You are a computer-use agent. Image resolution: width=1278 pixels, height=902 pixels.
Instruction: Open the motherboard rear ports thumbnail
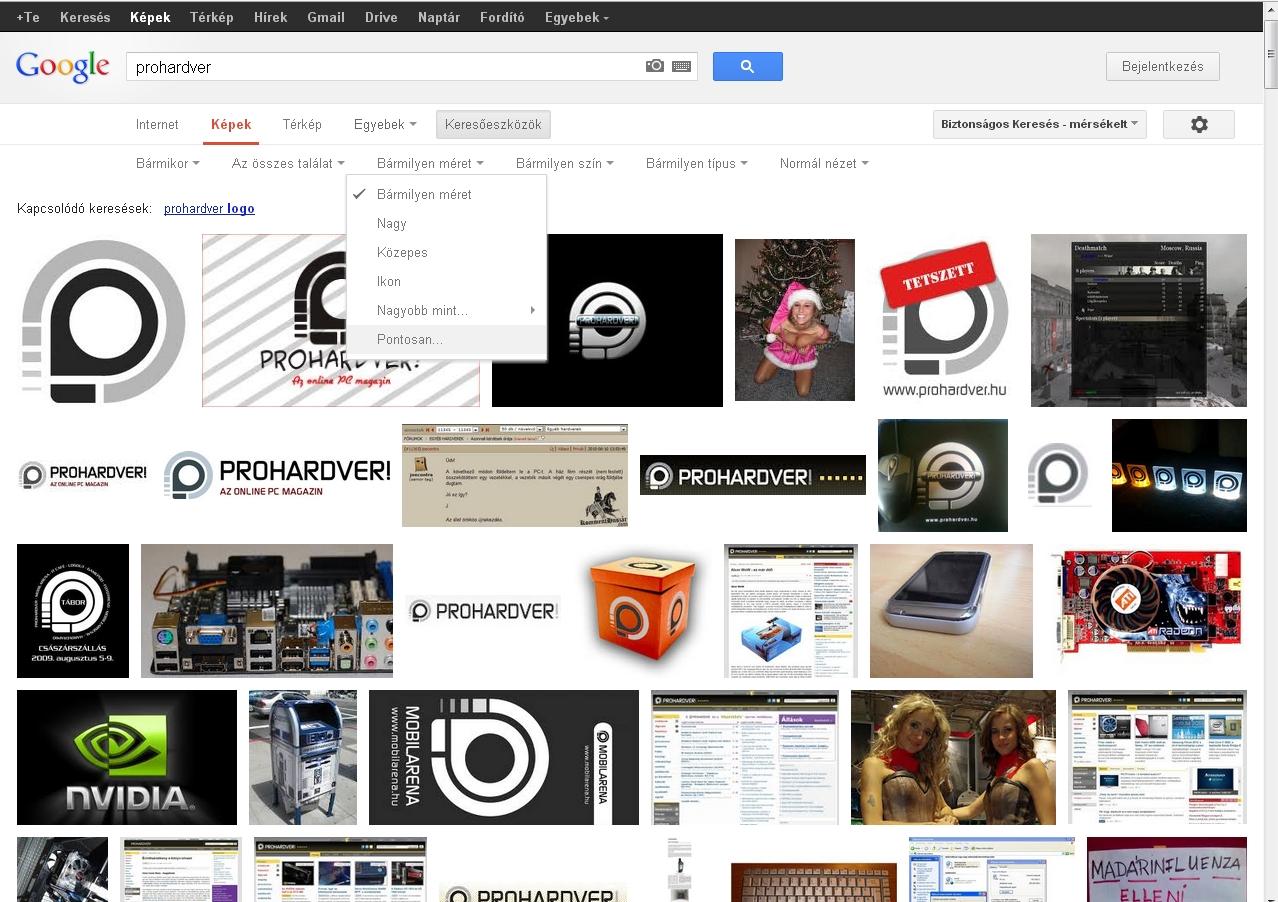(267, 611)
